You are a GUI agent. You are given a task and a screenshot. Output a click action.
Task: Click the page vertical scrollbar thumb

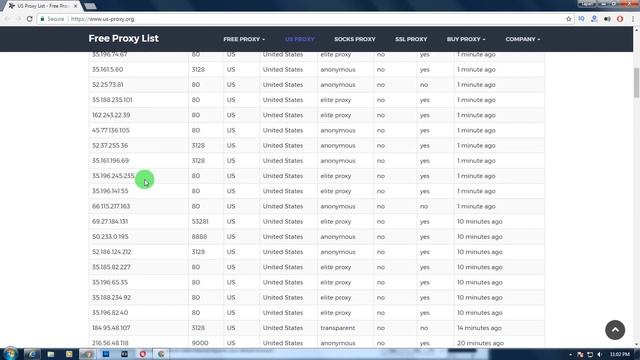click(636, 82)
